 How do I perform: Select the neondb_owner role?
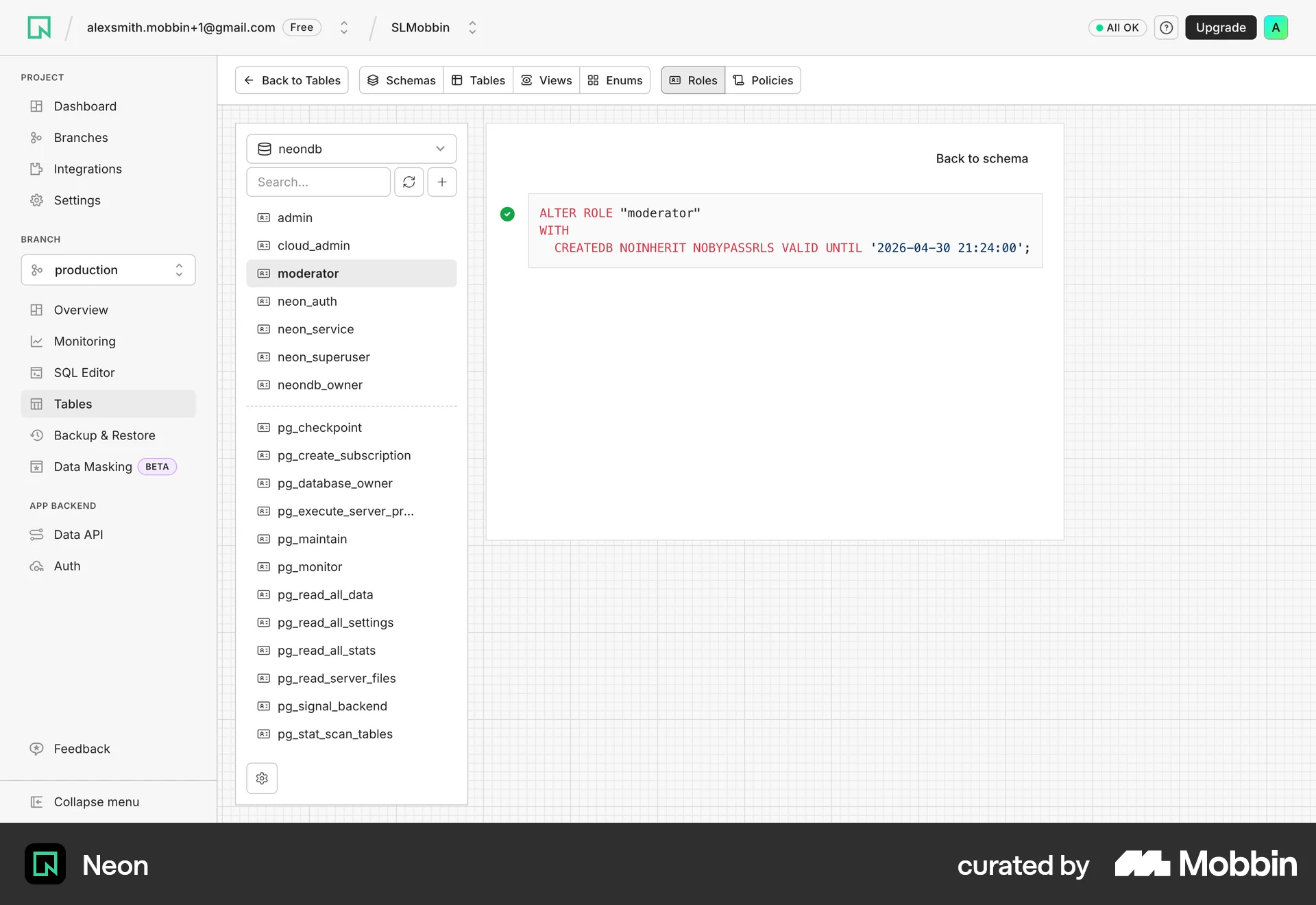point(352,385)
